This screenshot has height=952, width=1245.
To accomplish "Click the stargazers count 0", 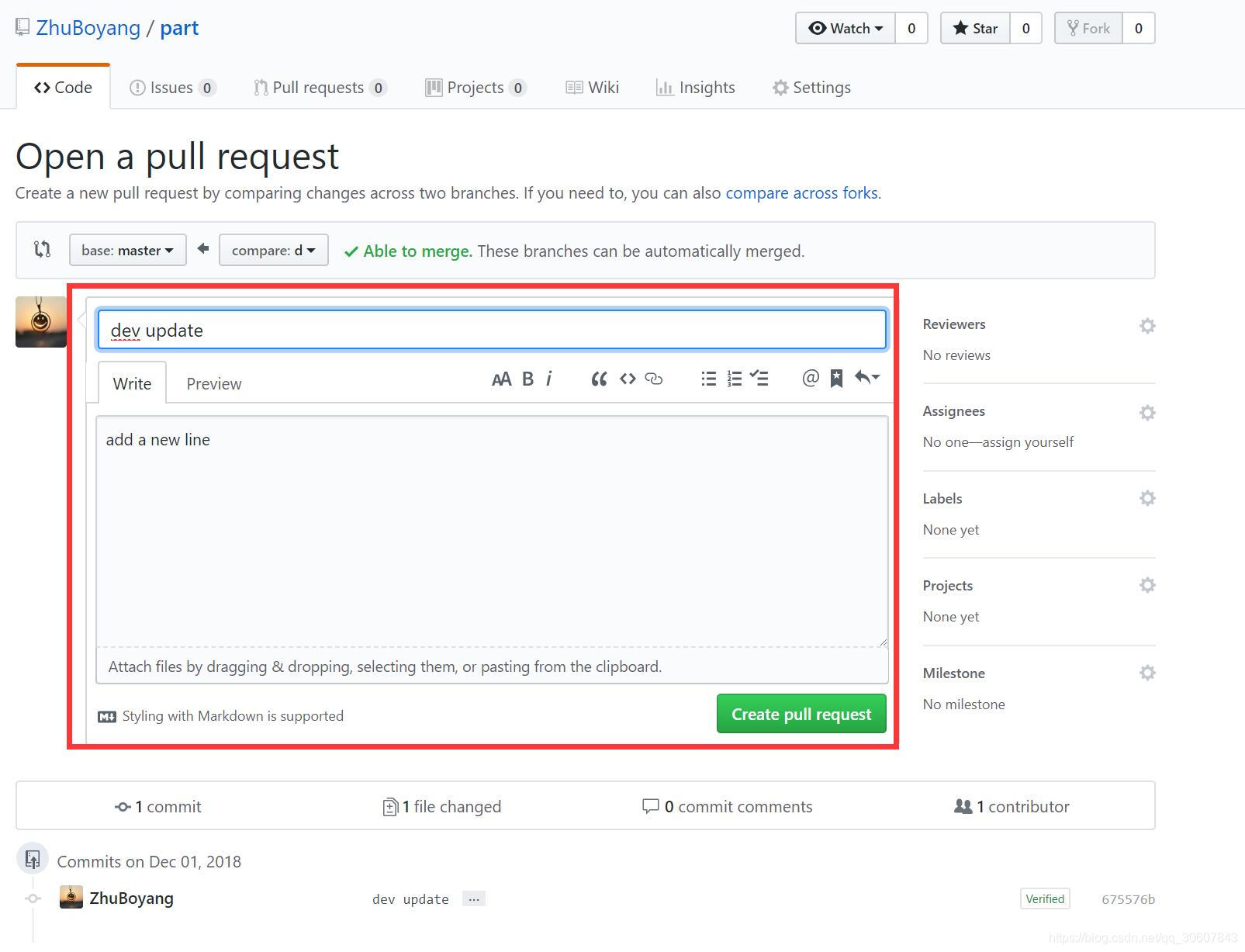I will (1025, 28).
